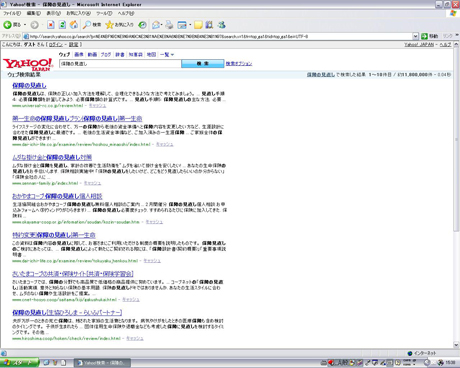Click the vertical scrollbar thumb
Viewport: 460px width, 368px height.
point(456,140)
